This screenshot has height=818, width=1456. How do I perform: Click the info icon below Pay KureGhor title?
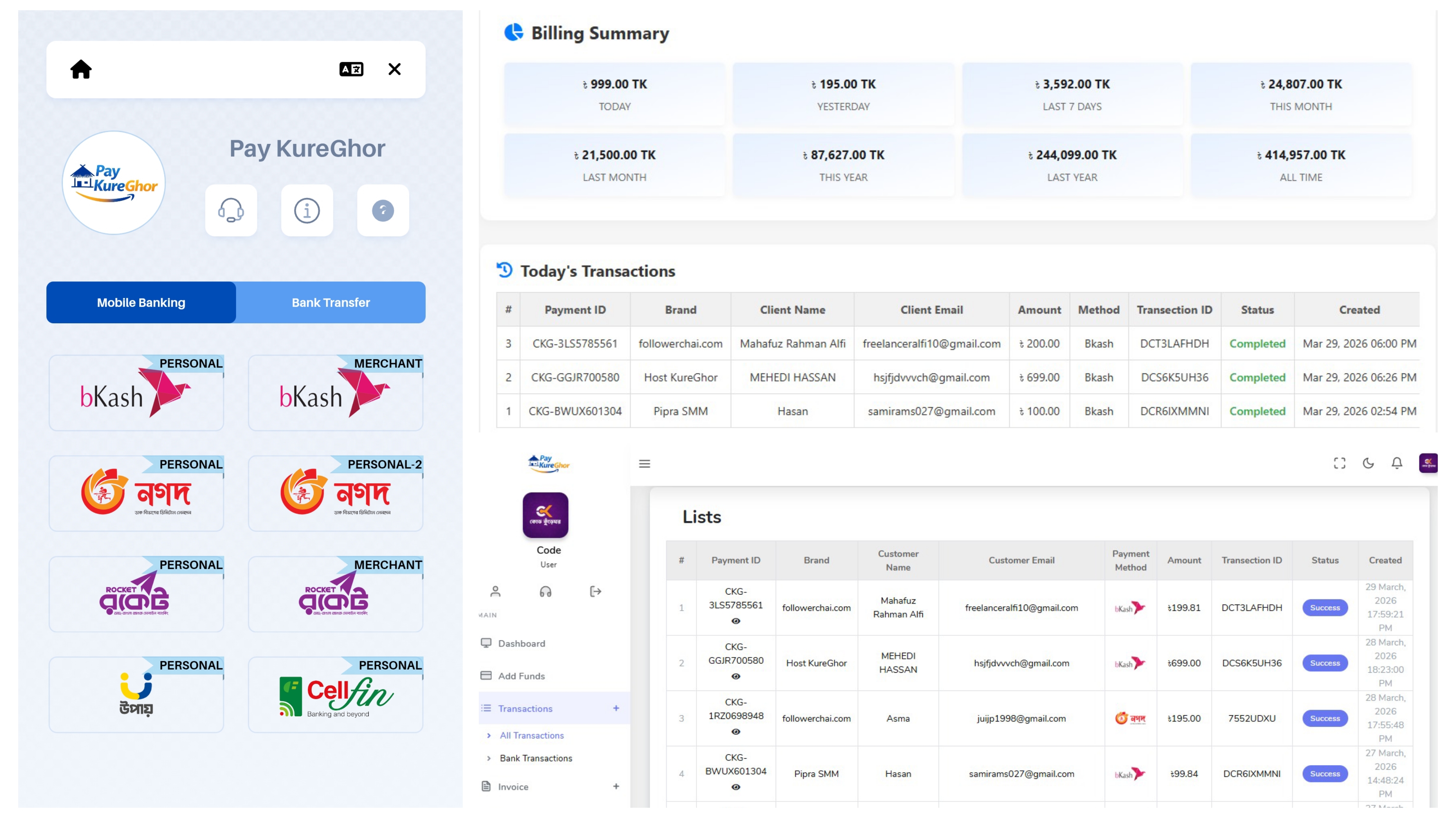click(307, 211)
